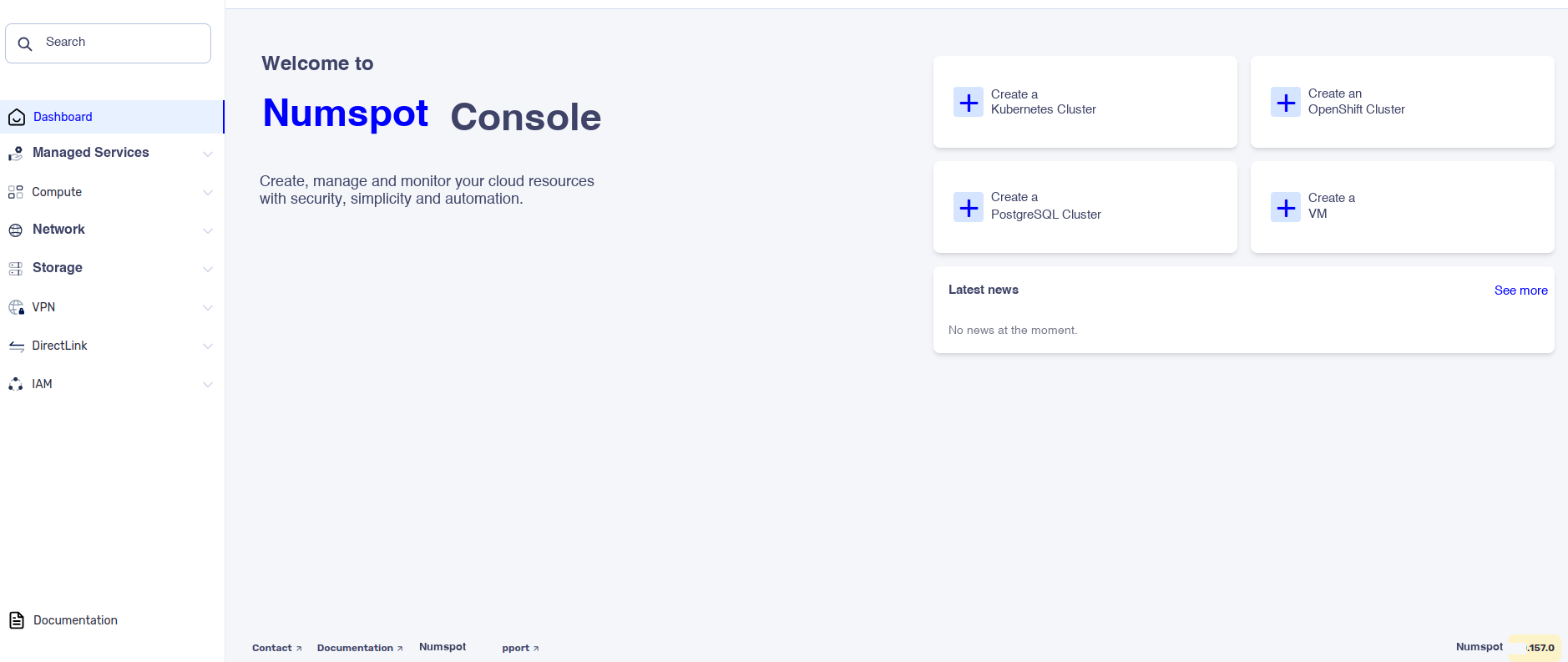Click the VPN globe-lock icon
Viewport: 1568px width, 662px height.
tap(16, 307)
